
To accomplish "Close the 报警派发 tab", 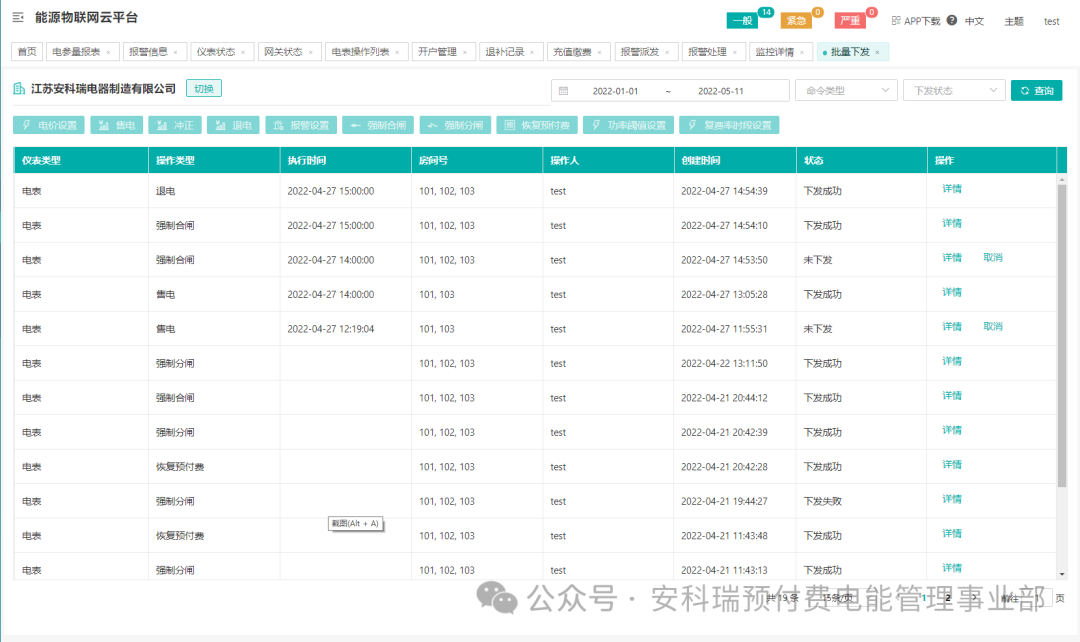I will click(x=667, y=52).
